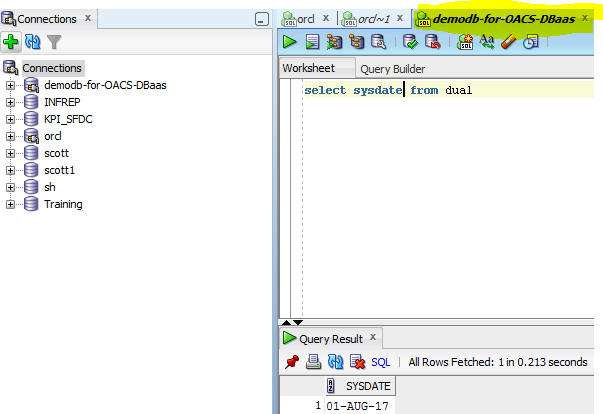
Task: Click the SYSDATE column header
Action: coord(368,386)
